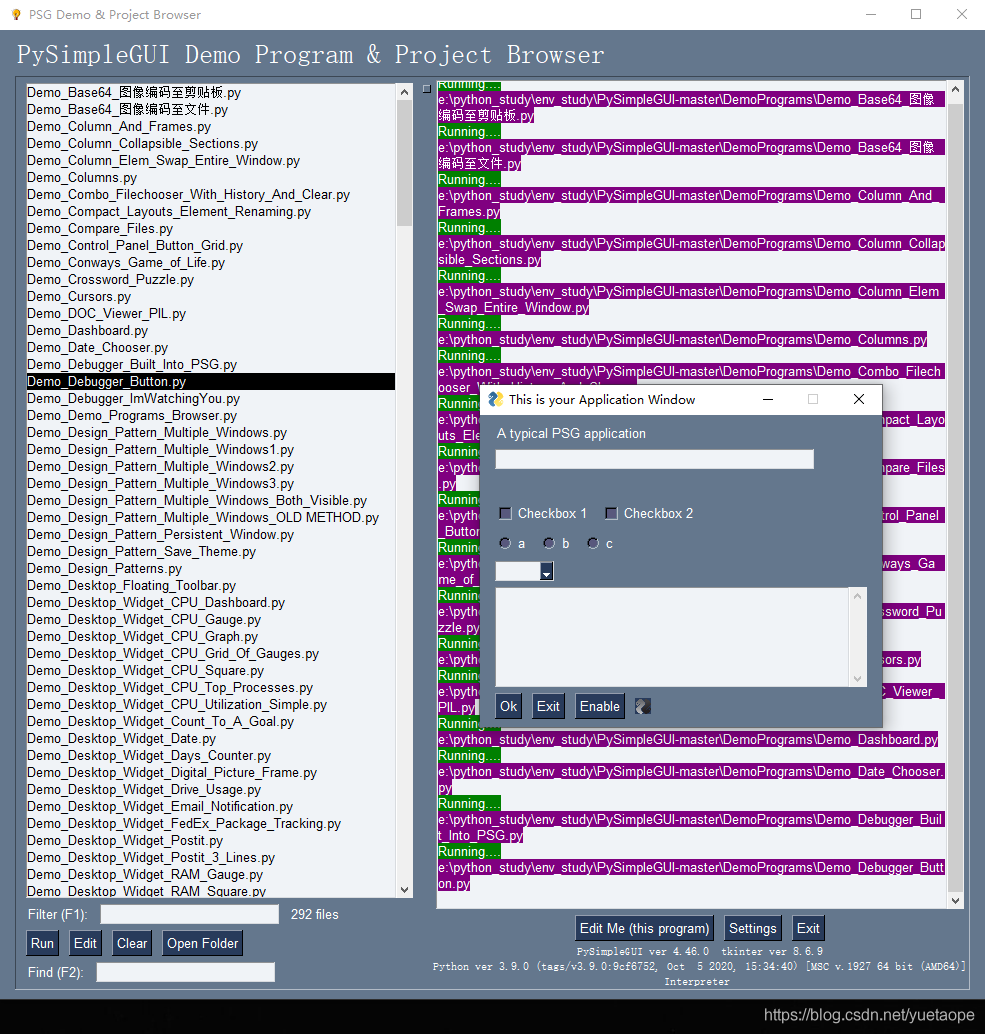Click the Ok button in Application Window
The image size is (985, 1034).
coord(508,706)
